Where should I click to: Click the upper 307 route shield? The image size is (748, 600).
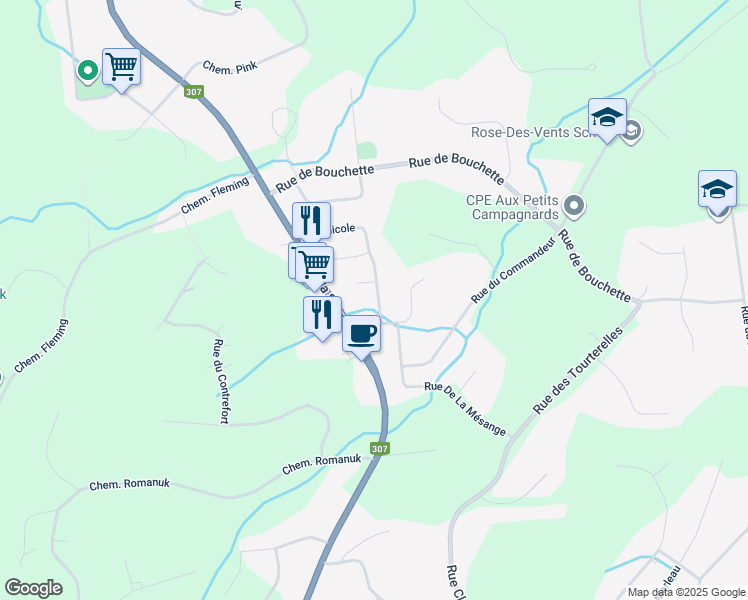pyautogui.click(x=194, y=92)
